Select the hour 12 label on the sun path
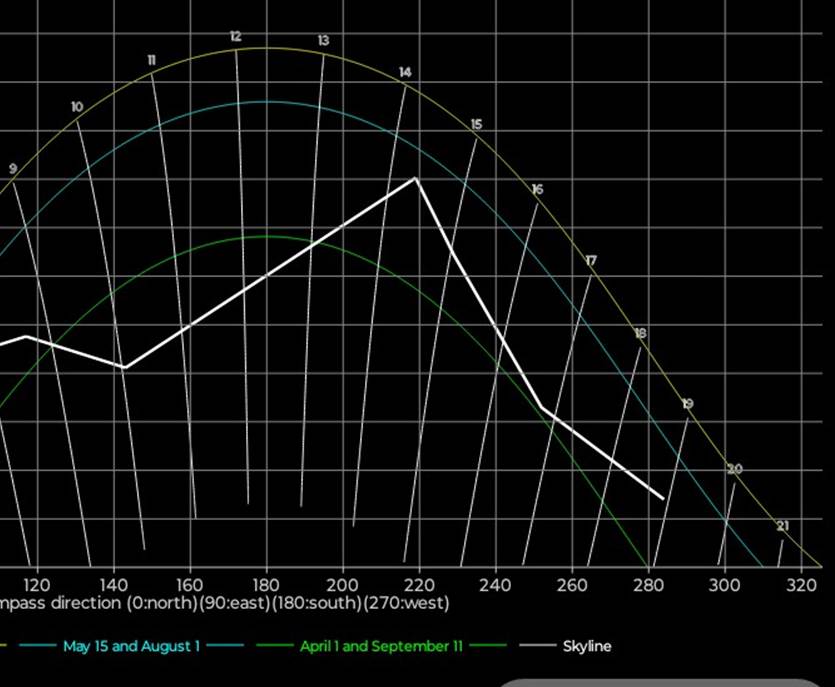 point(235,36)
